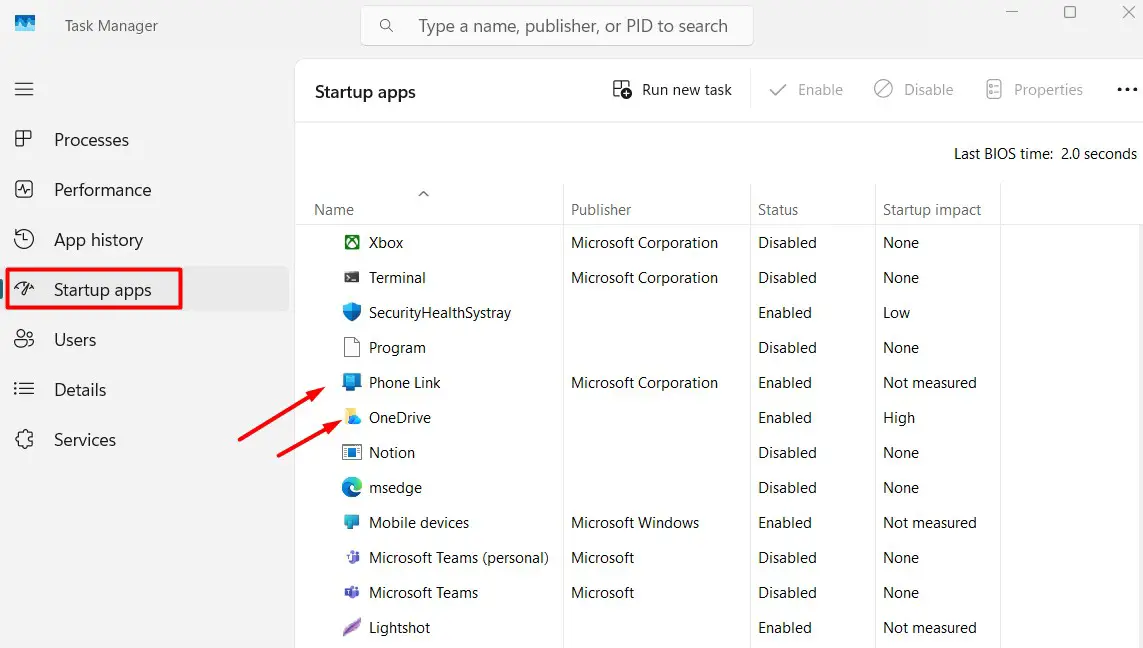Select the msedge browser icon
This screenshot has width=1143, height=648.
[x=351, y=487]
